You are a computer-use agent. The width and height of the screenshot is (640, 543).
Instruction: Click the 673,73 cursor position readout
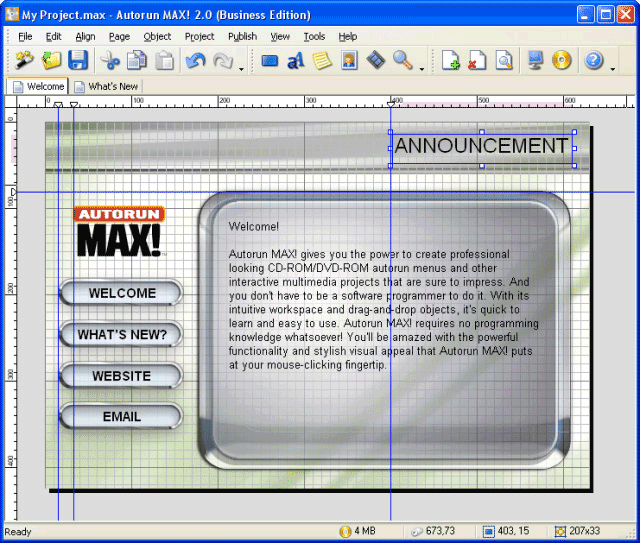[x=433, y=531]
